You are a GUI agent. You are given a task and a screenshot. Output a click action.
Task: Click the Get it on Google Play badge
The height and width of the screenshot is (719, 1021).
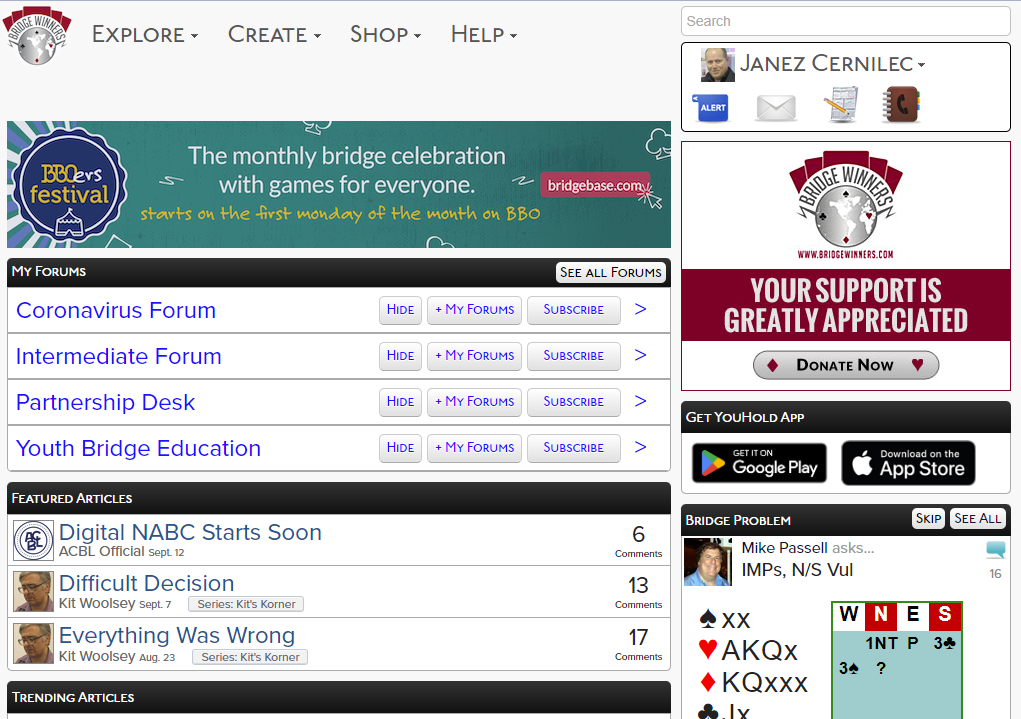pos(759,463)
